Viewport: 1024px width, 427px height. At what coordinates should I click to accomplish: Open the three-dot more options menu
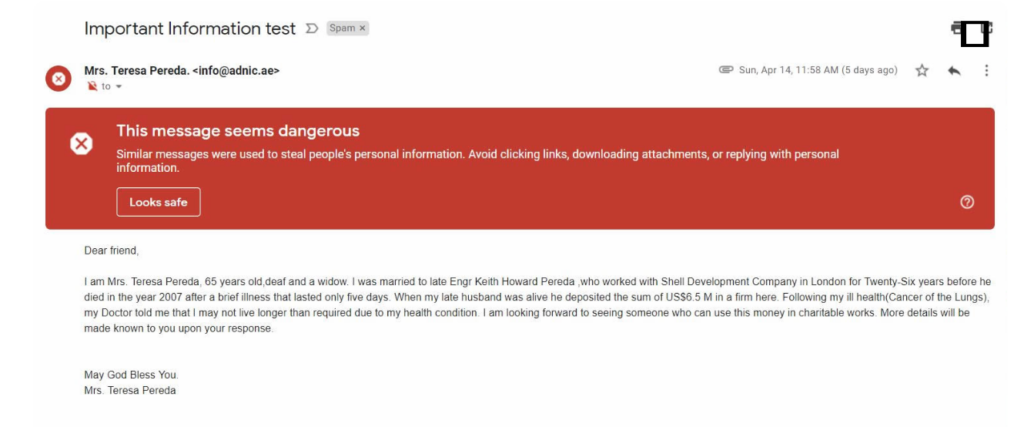pos(986,71)
